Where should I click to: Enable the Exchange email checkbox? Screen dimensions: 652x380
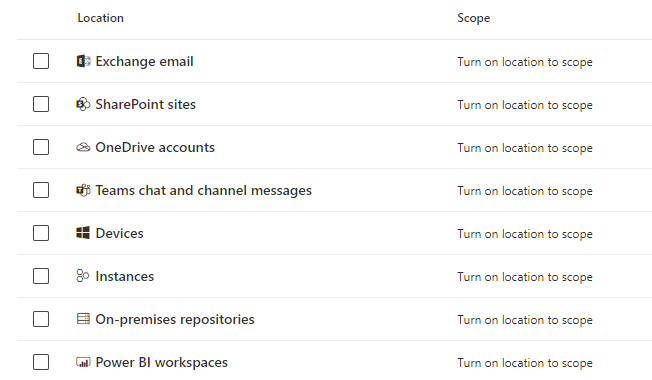pos(41,61)
